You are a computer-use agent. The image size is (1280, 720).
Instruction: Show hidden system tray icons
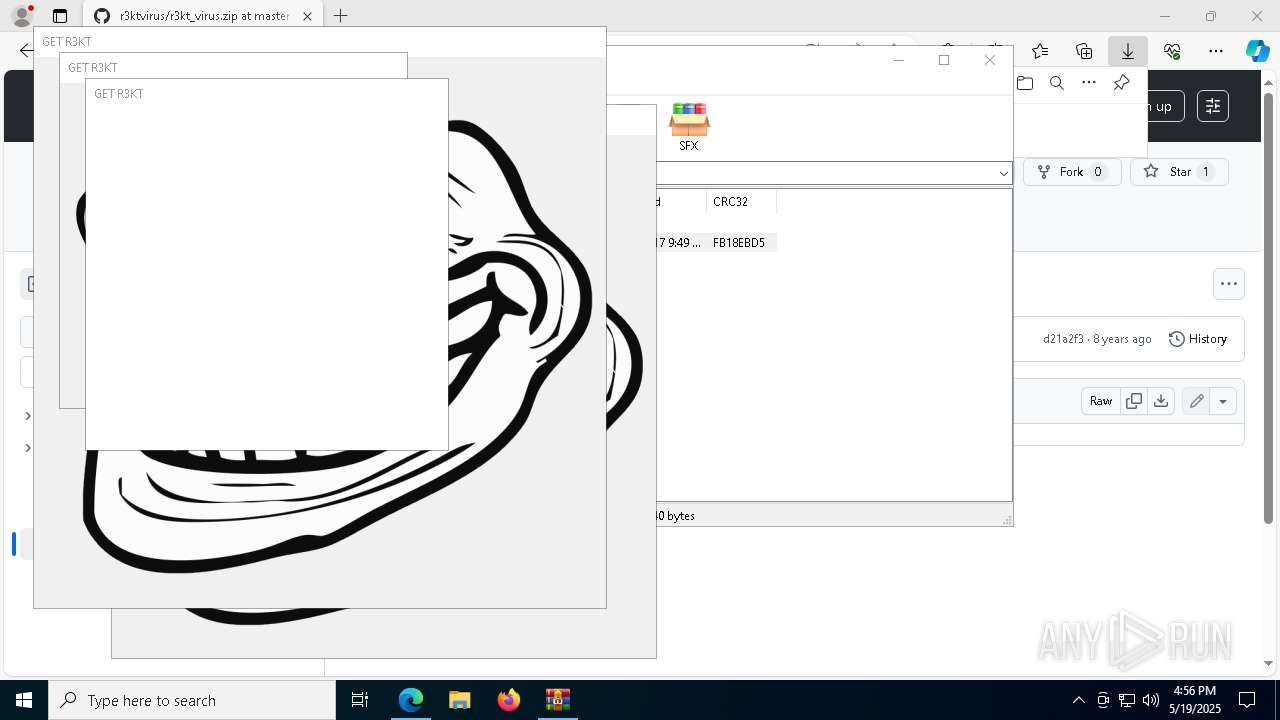click(1078, 700)
